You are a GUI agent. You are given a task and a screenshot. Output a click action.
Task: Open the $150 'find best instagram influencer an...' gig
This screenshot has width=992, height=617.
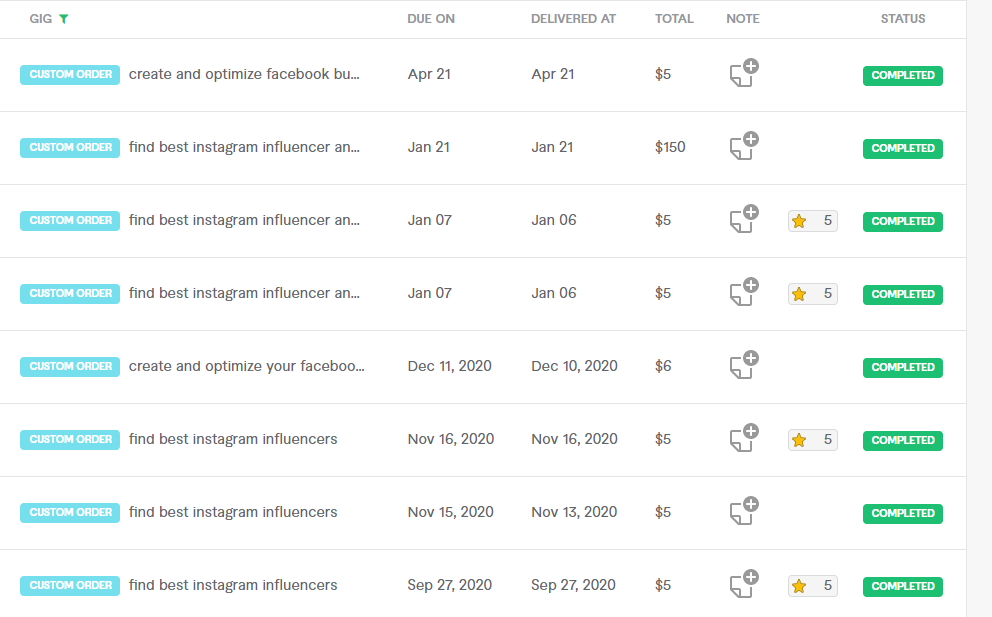coord(244,147)
